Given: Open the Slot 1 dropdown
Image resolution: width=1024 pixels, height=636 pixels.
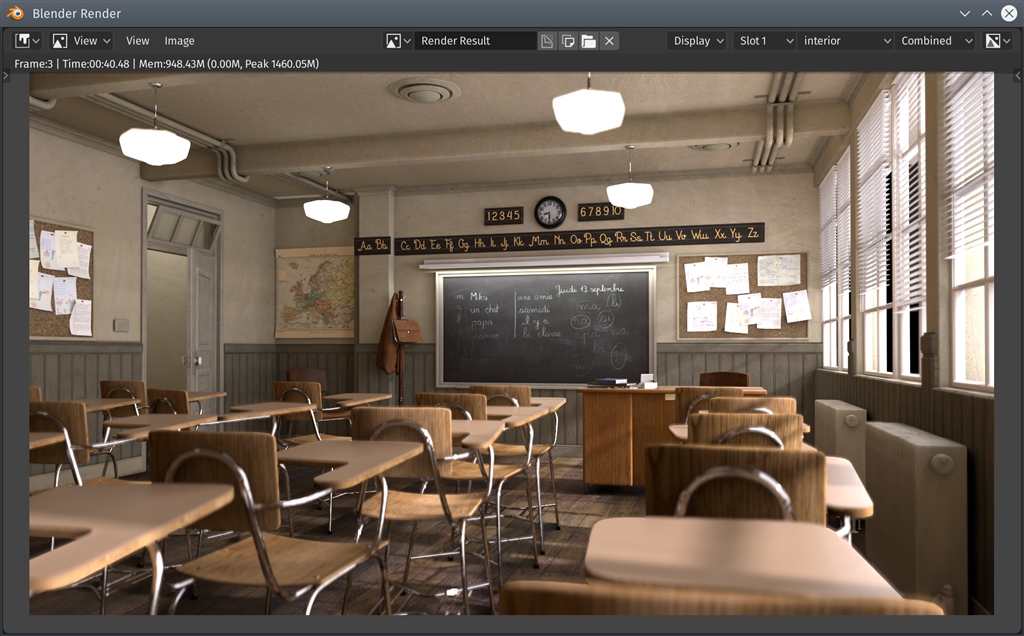Looking at the screenshot, I should pos(765,40).
